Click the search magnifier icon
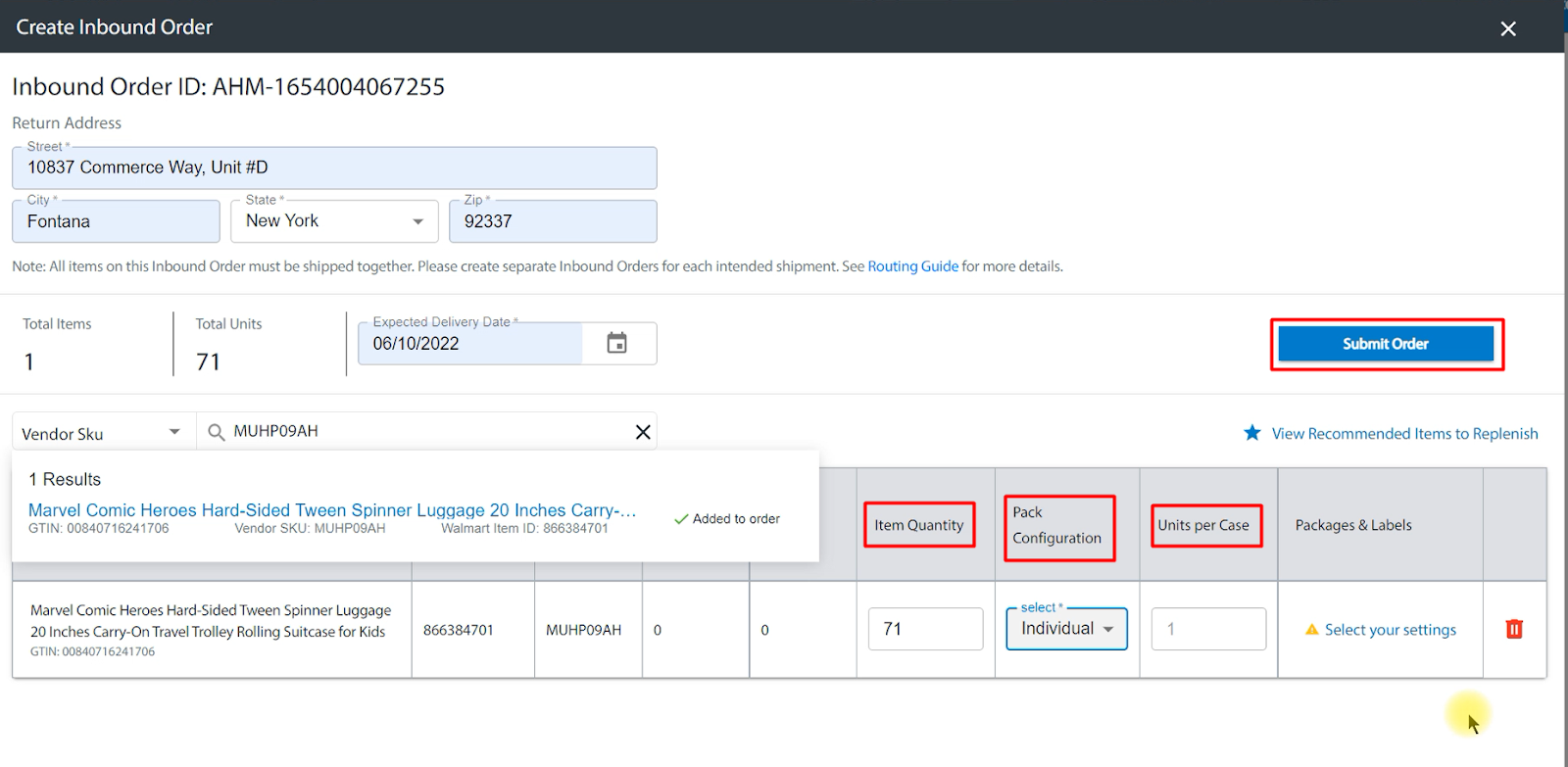This screenshot has height=767, width=1568. point(217,432)
